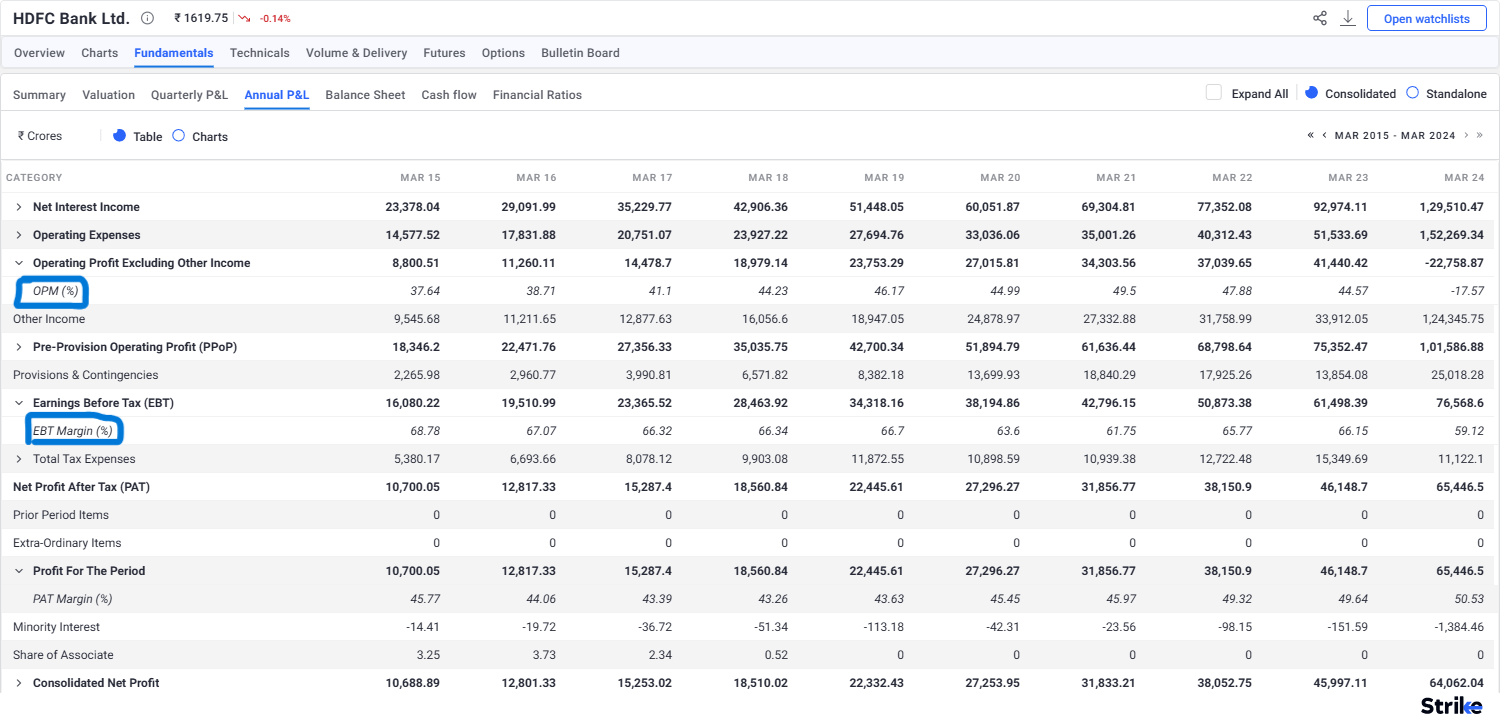Click the info icon next to HDFC Bank Ltd.

(148, 18)
